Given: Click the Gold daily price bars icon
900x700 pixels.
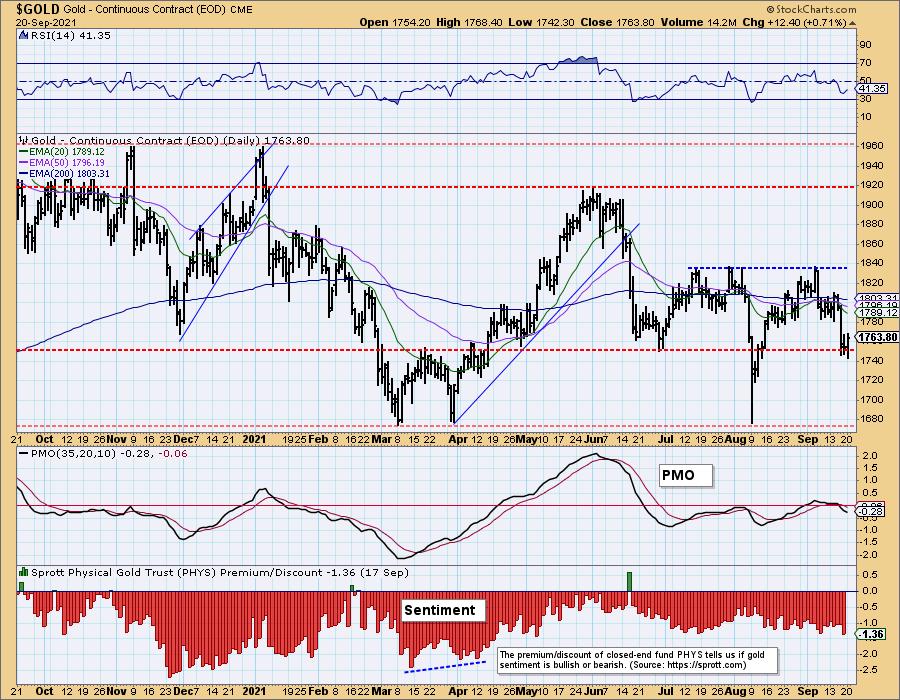Looking at the screenshot, I should [24, 140].
